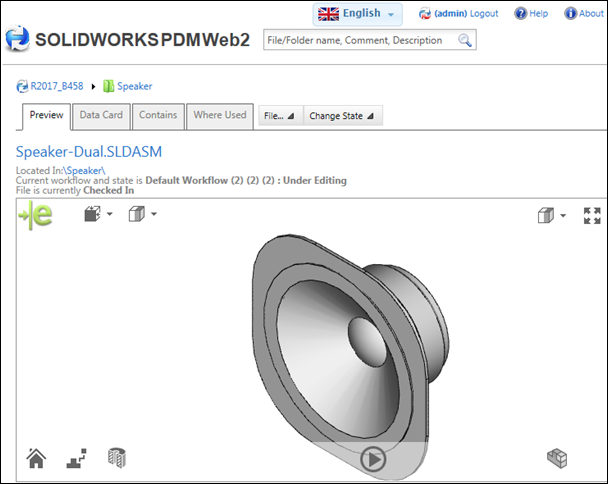Click the eDrawings logo icon in viewer
Viewport: 608px width, 484px height.
pyautogui.click(x=37, y=215)
